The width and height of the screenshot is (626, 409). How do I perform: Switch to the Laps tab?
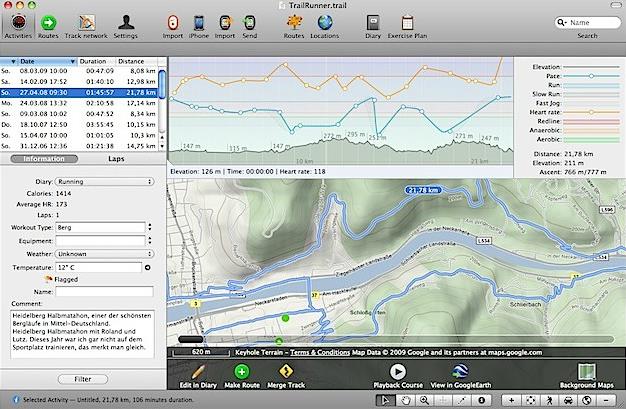(x=116, y=159)
